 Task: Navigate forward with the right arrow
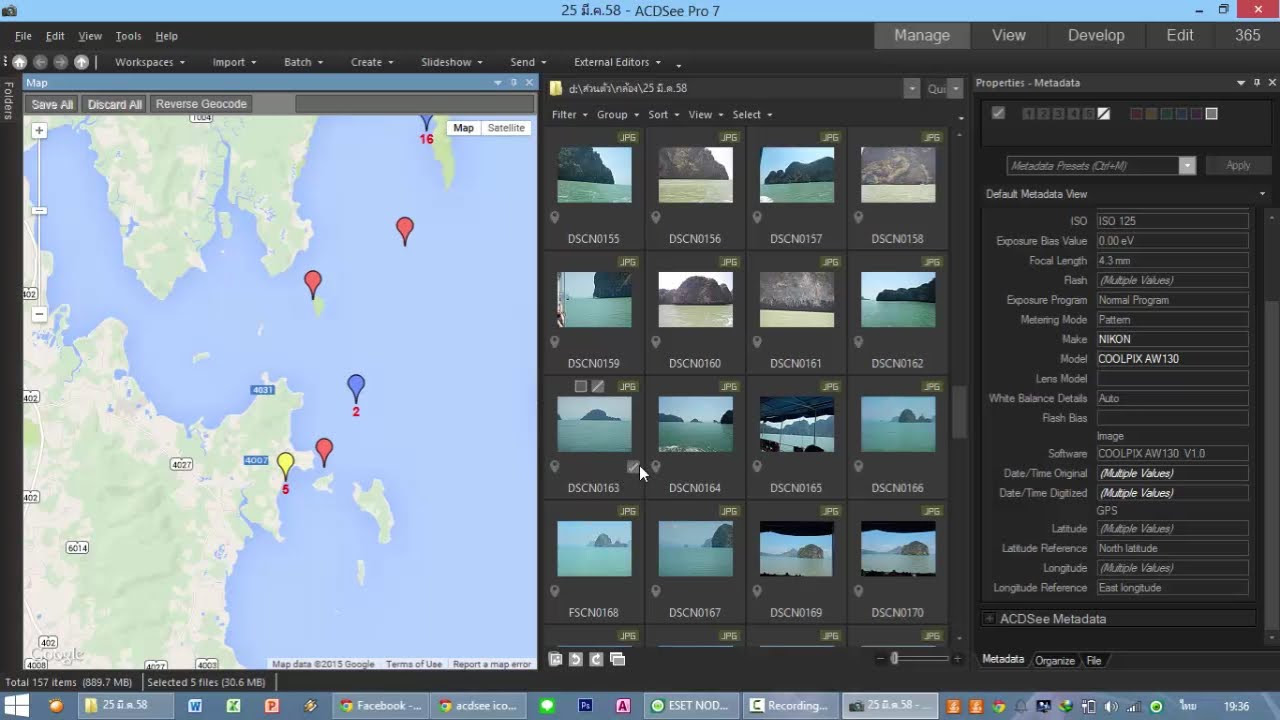point(61,62)
